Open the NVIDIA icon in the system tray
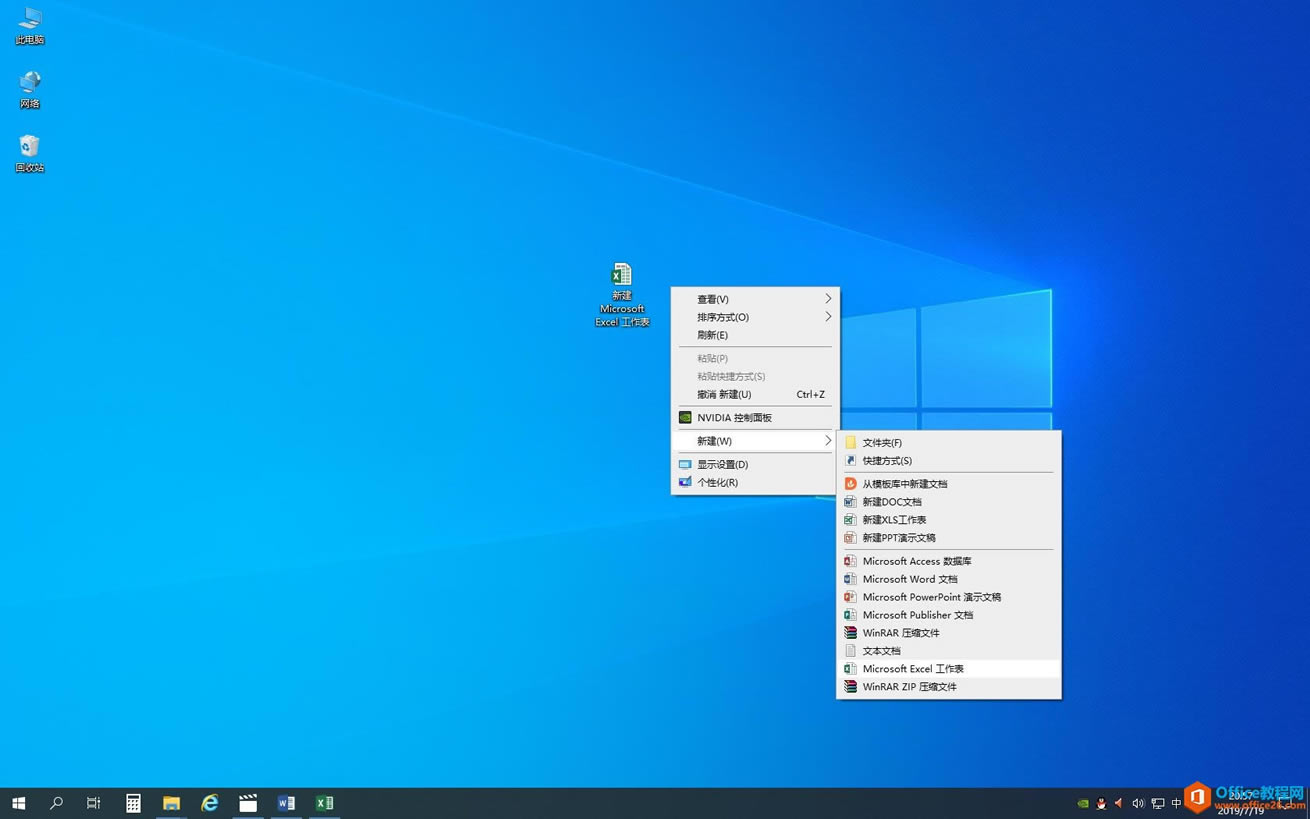 (x=1083, y=803)
